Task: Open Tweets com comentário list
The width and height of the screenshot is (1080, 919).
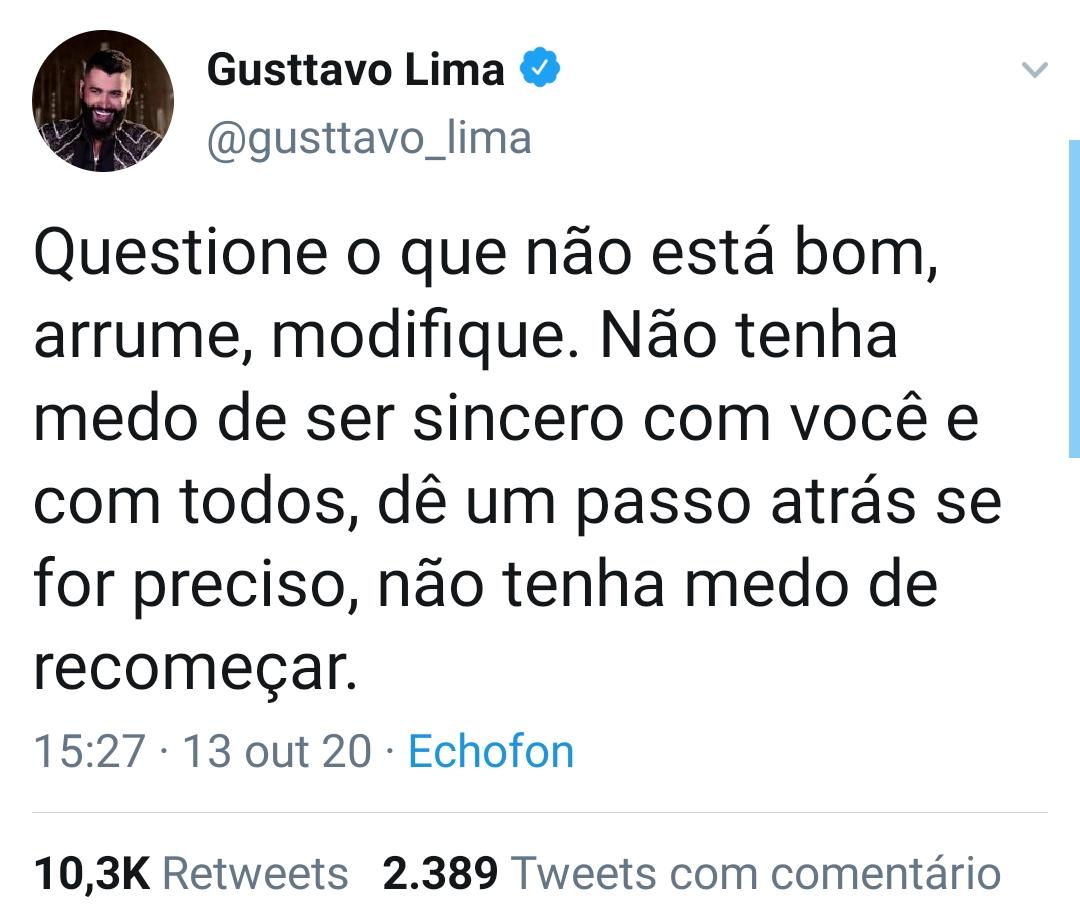Action: (755, 873)
